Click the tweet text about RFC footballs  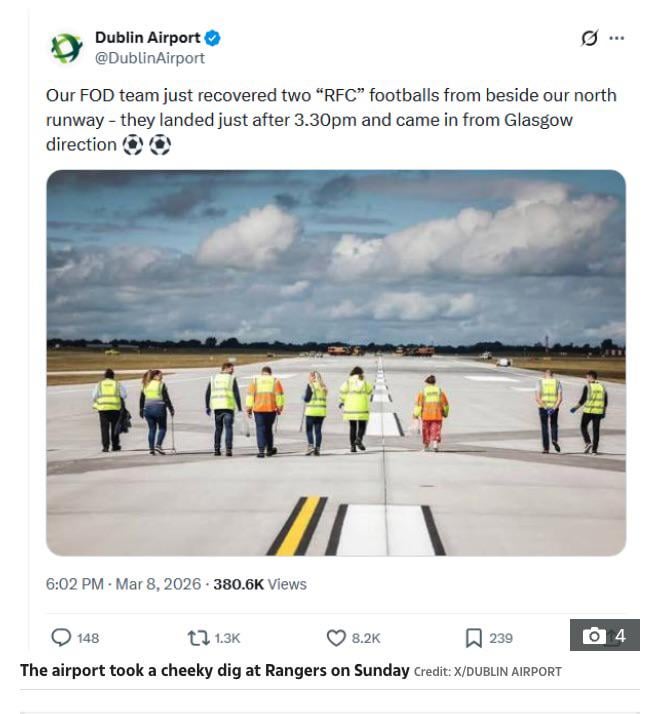click(330, 119)
